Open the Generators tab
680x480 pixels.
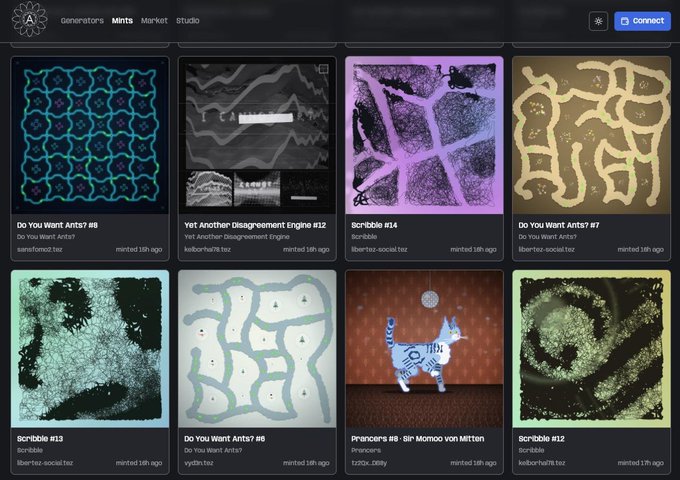pos(82,20)
